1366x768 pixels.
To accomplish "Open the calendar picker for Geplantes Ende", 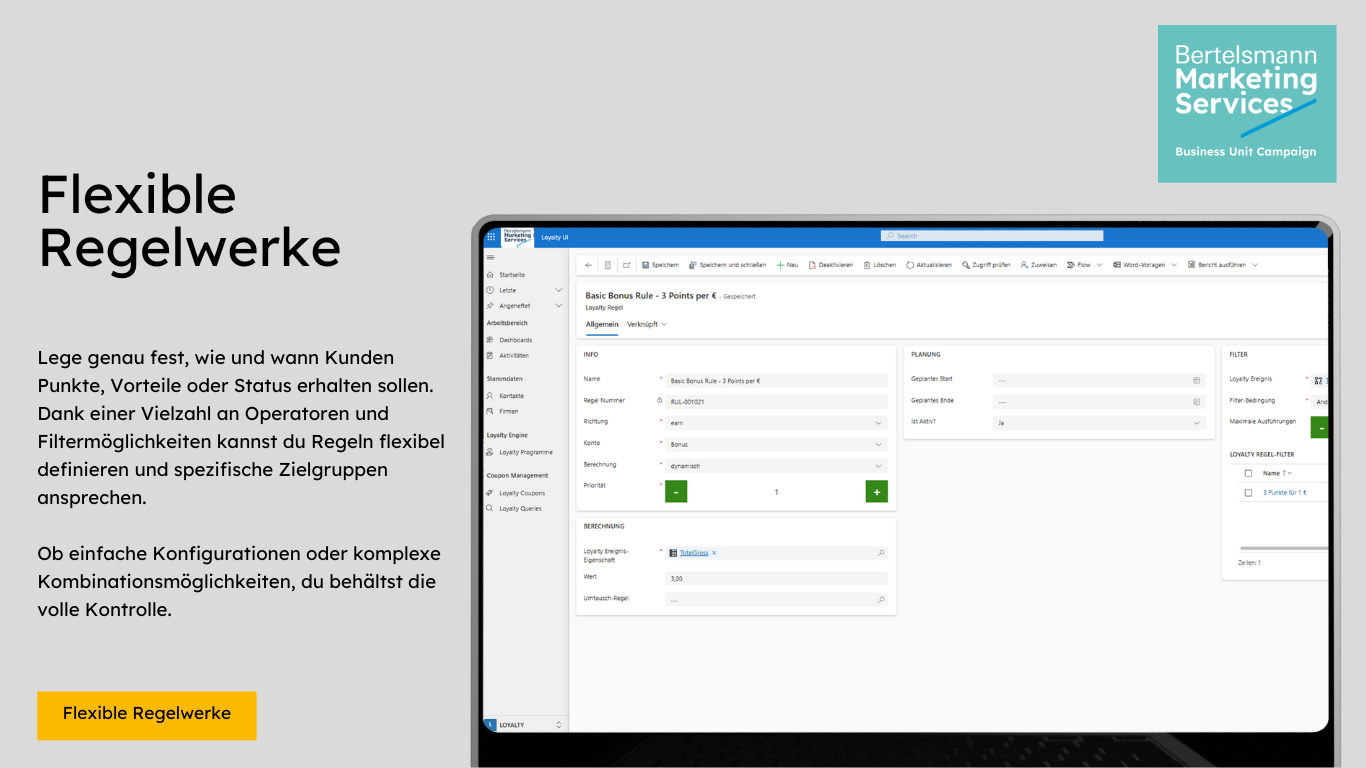I will tap(1196, 402).
